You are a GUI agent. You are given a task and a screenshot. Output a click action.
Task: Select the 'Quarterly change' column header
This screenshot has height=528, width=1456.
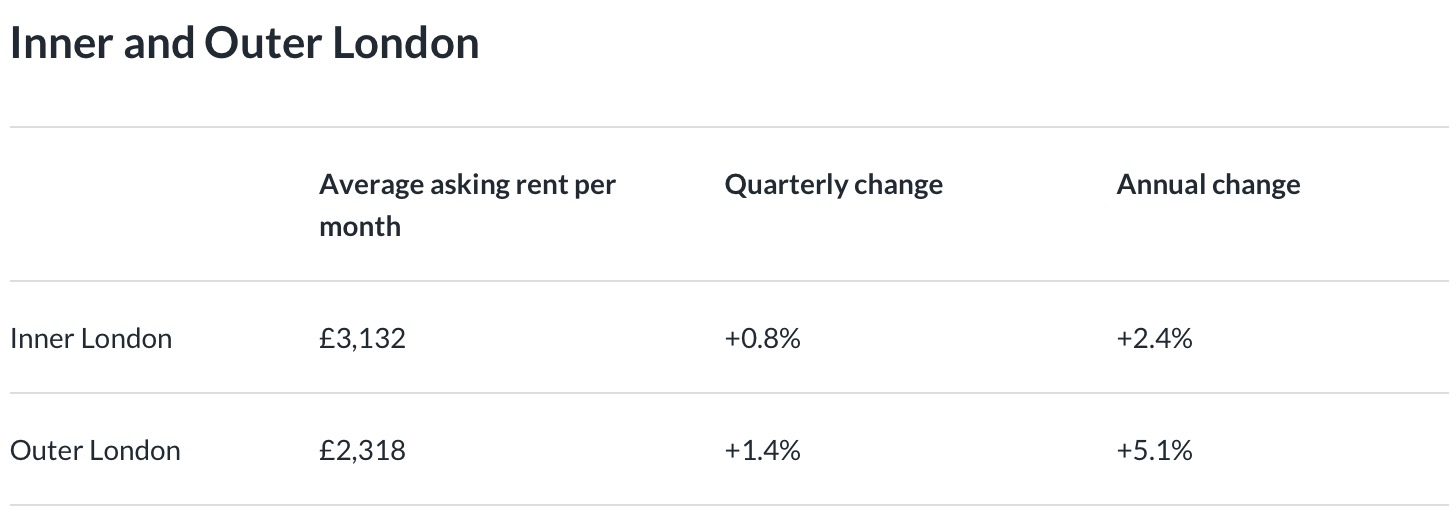tap(833, 185)
